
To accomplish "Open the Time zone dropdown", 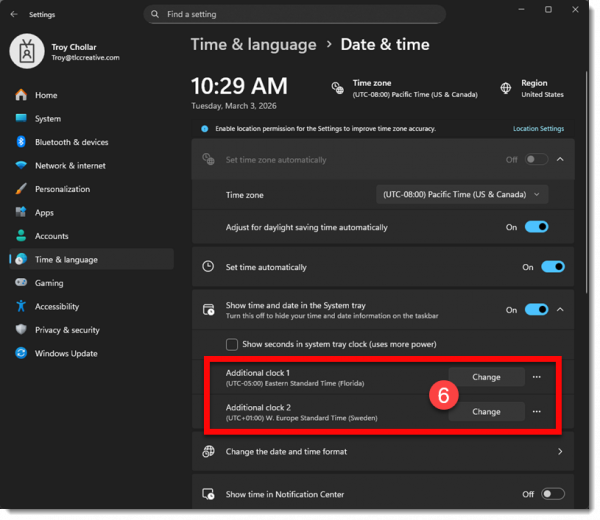I will pyautogui.click(x=462, y=195).
